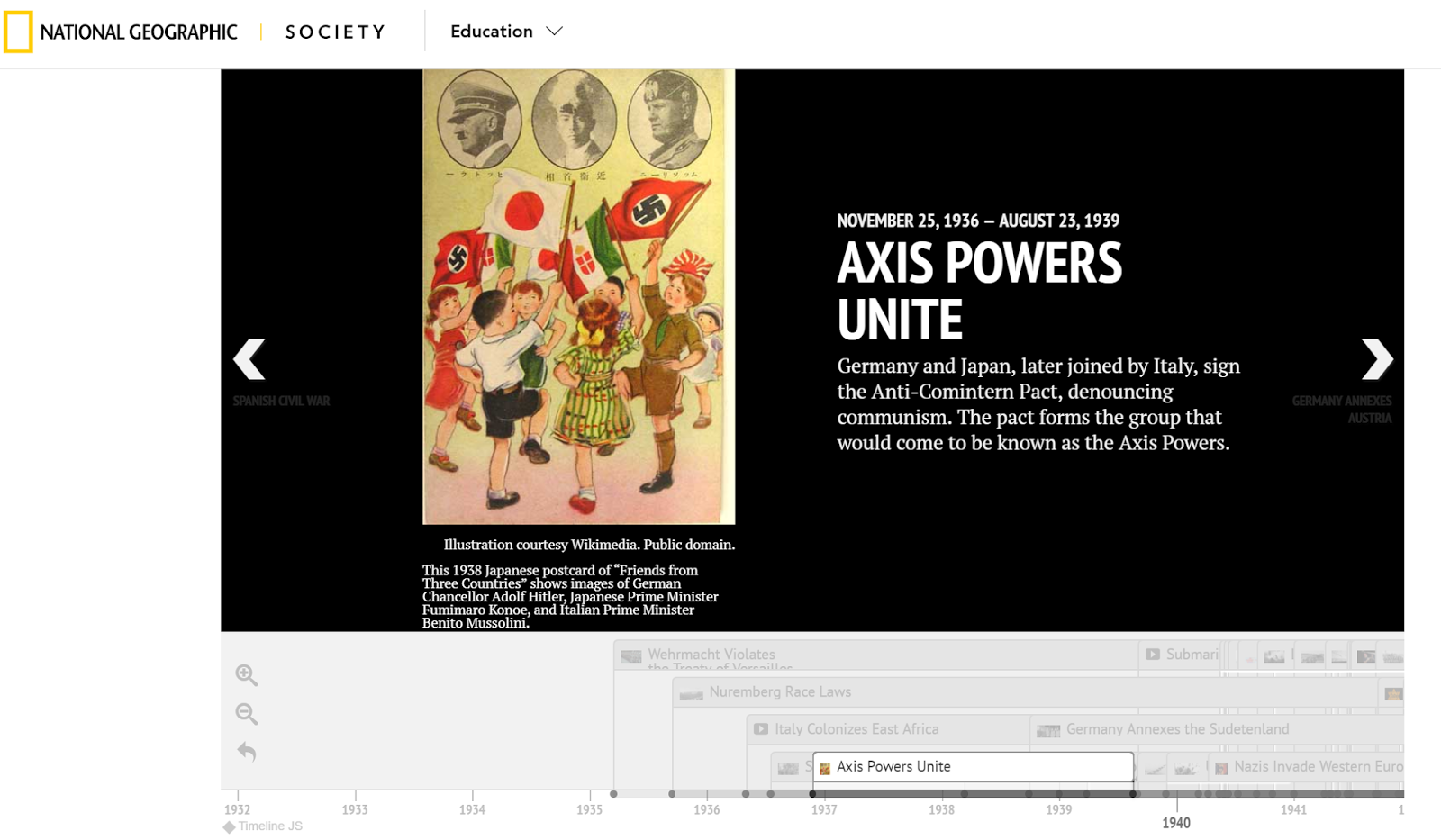Open the Axis postcard image
This screenshot has height=840, width=1441.
(x=579, y=297)
